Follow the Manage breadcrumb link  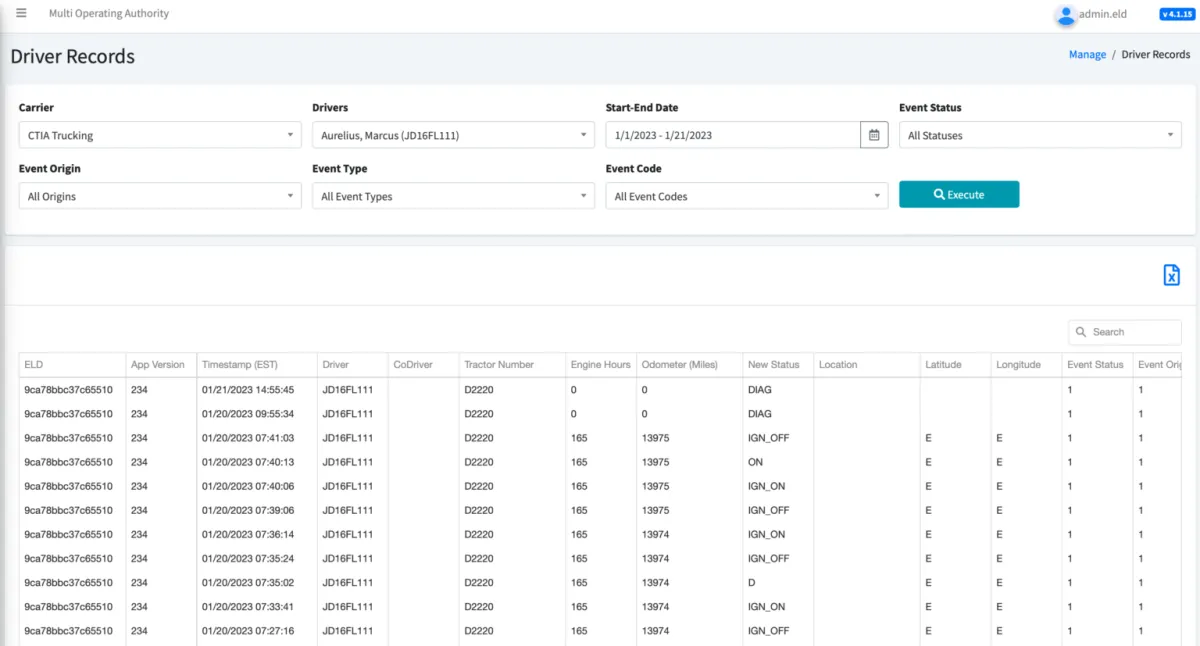pyautogui.click(x=1087, y=55)
